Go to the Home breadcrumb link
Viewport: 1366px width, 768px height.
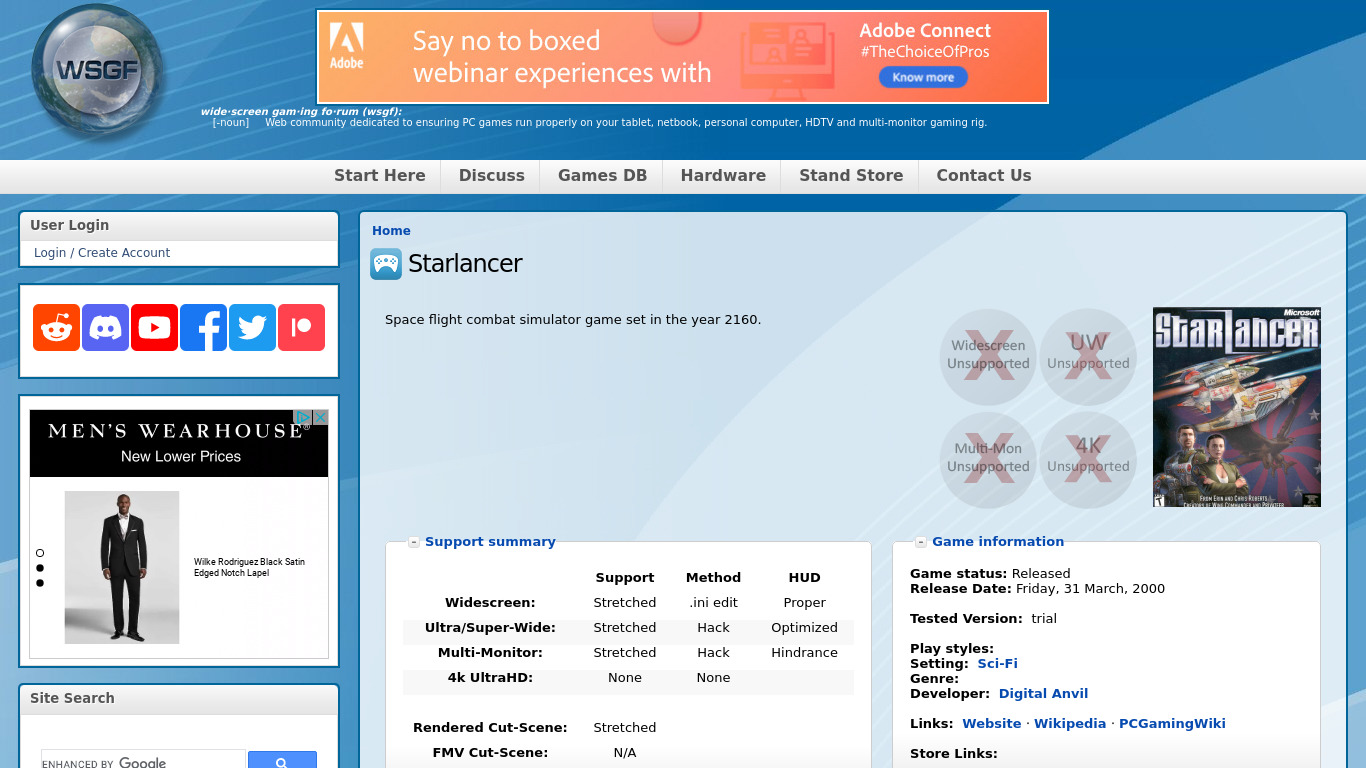pos(391,231)
